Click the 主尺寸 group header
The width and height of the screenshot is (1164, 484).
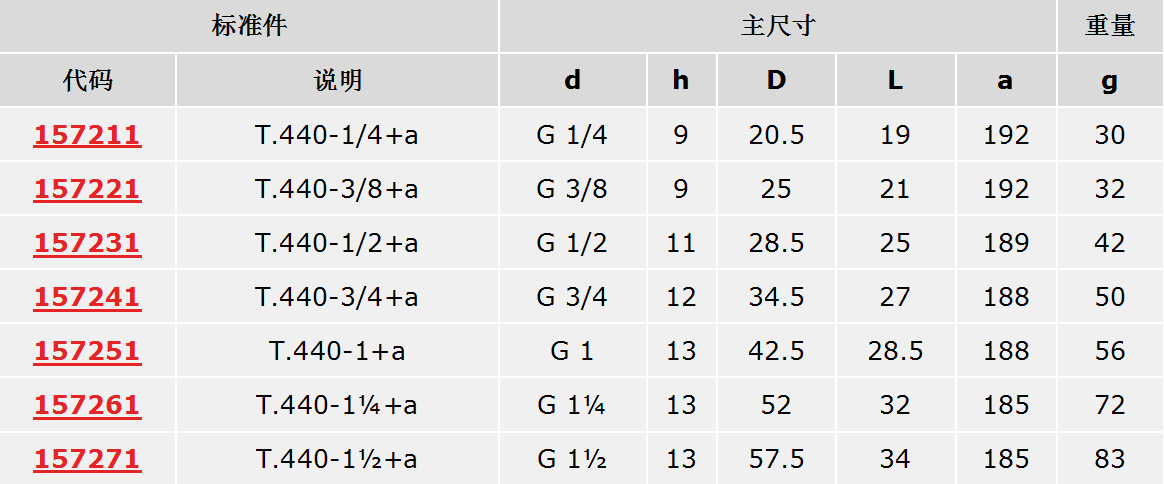pos(777,26)
